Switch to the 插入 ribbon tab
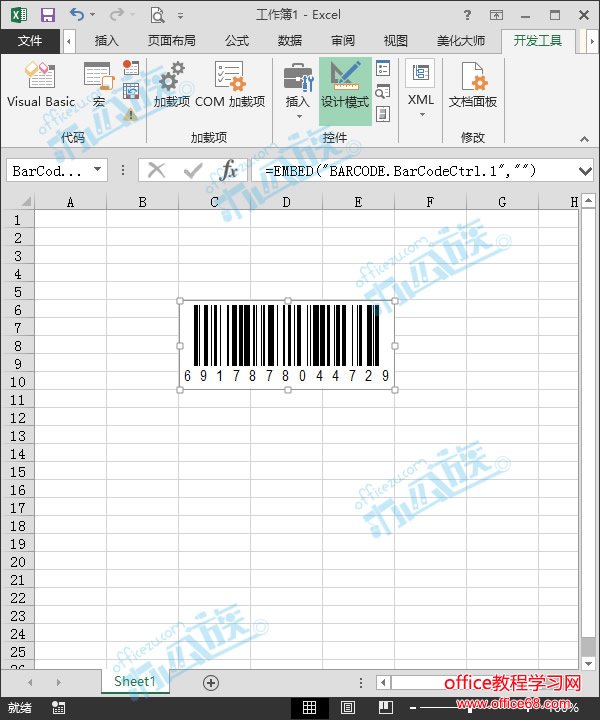The width and height of the screenshot is (600, 720). pyautogui.click(x=107, y=41)
